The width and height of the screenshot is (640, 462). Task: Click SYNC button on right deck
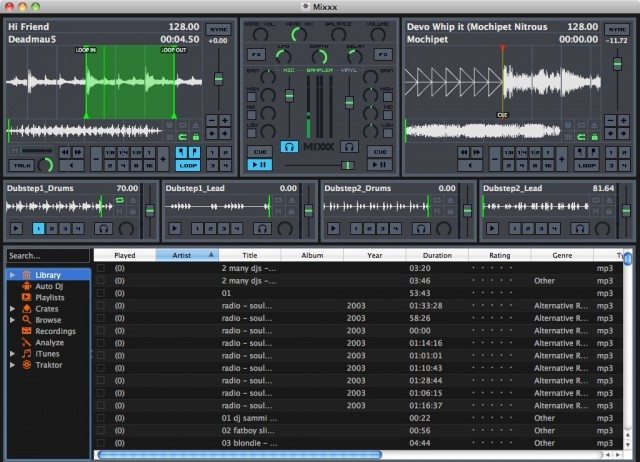point(617,29)
